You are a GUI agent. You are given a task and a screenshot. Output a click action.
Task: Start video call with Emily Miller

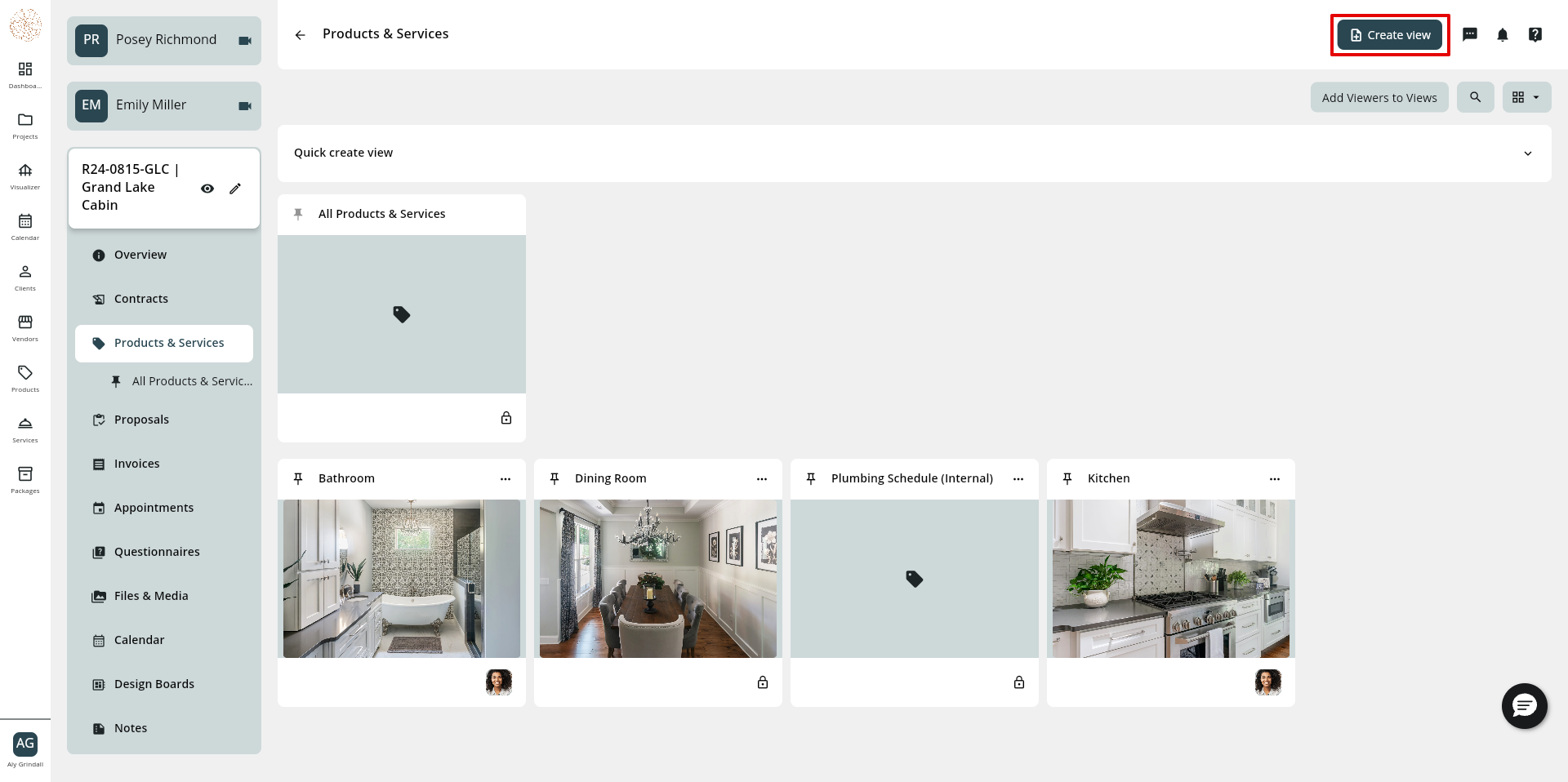coord(245,106)
